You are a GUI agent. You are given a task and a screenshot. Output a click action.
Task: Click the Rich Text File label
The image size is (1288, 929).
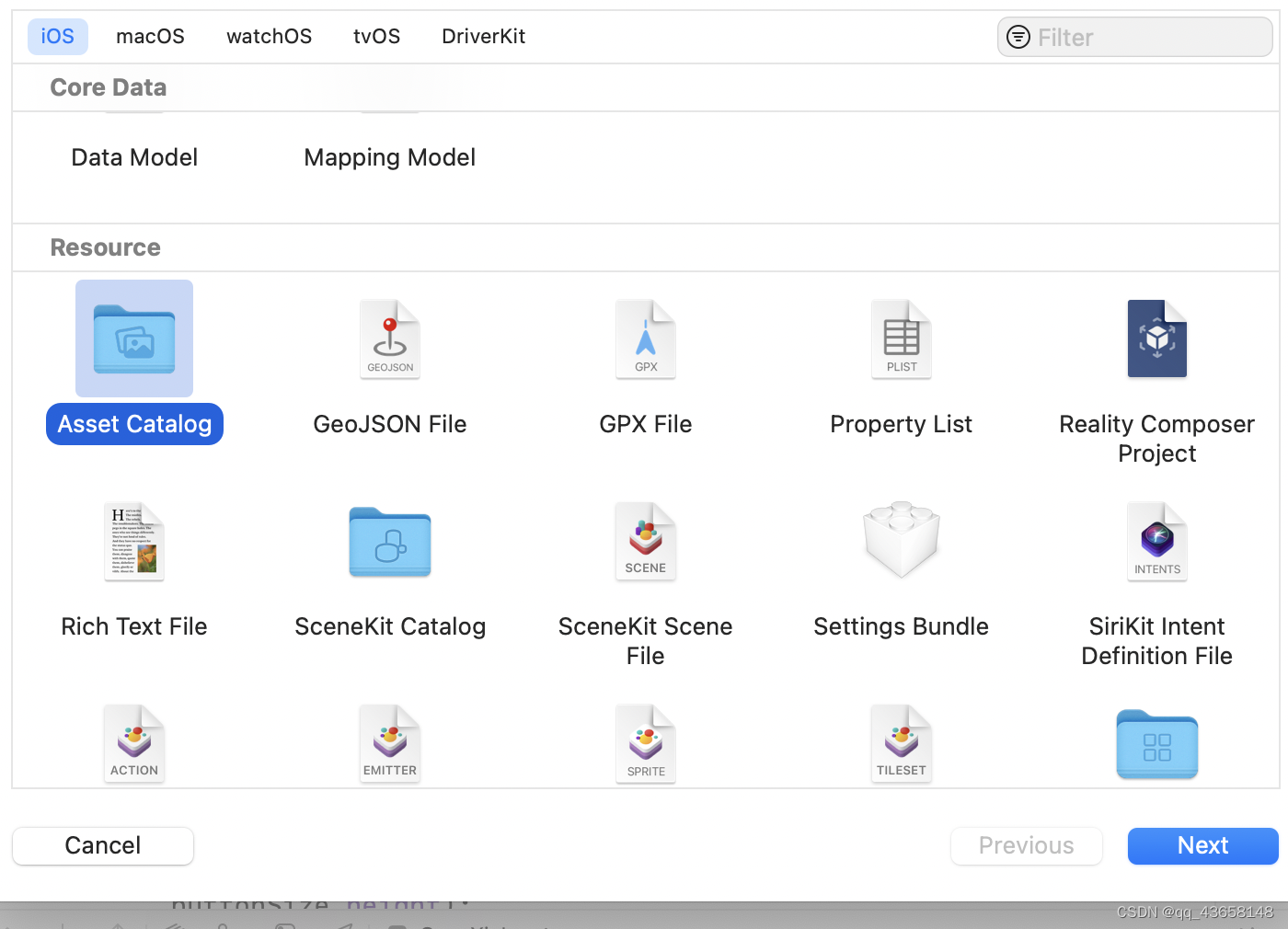134,626
